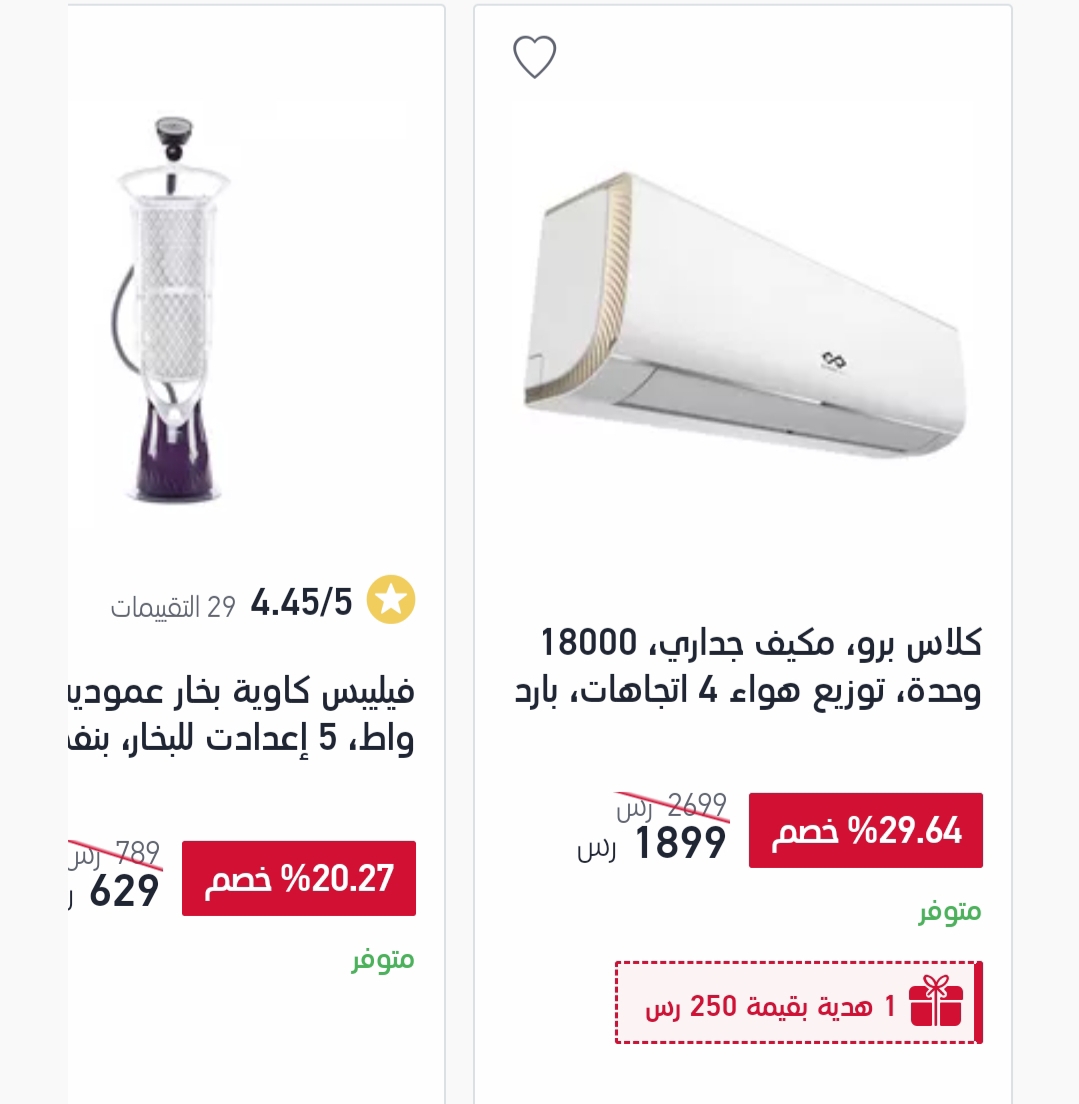
Task: Open the Class Pro air conditioner image
Action: pyautogui.click(x=744, y=314)
